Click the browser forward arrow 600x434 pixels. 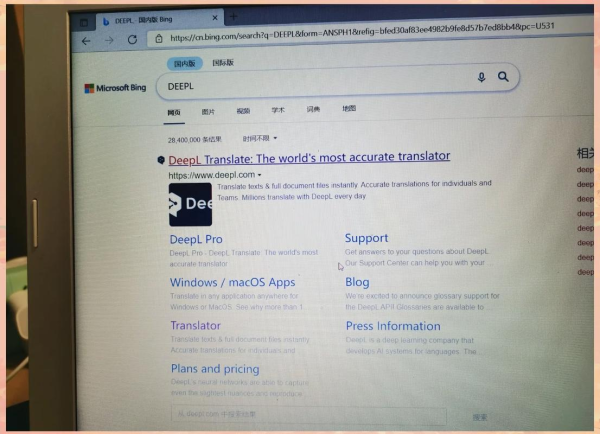[109, 40]
